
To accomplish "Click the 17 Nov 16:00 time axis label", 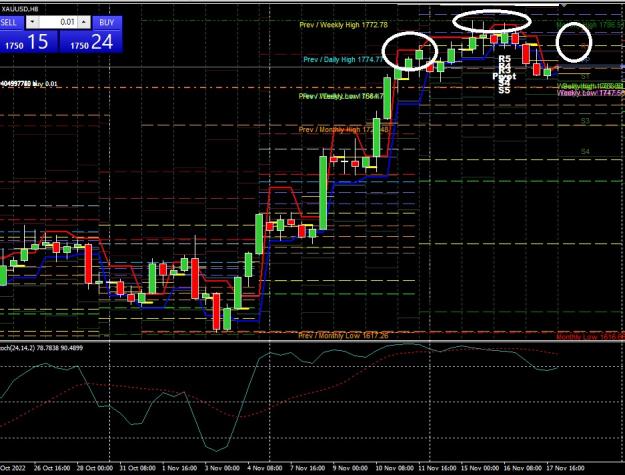I will [x=565, y=468].
